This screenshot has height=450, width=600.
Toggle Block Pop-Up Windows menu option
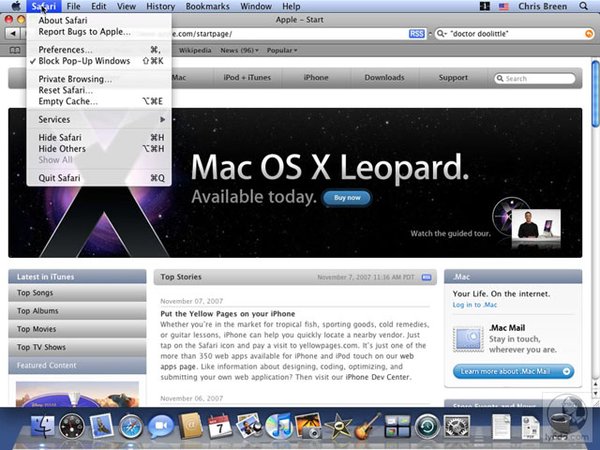click(99, 61)
